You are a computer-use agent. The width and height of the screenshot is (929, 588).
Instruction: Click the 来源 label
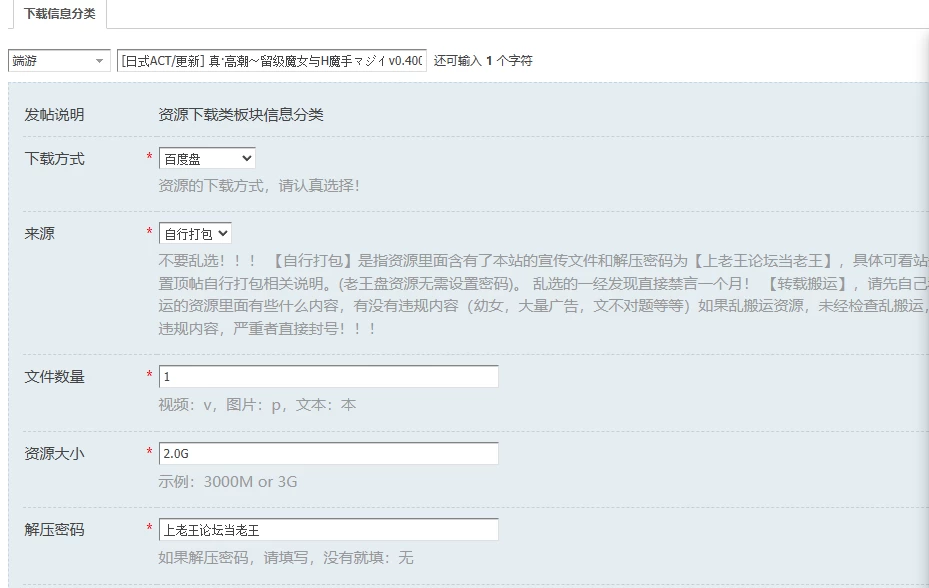coord(40,234)
